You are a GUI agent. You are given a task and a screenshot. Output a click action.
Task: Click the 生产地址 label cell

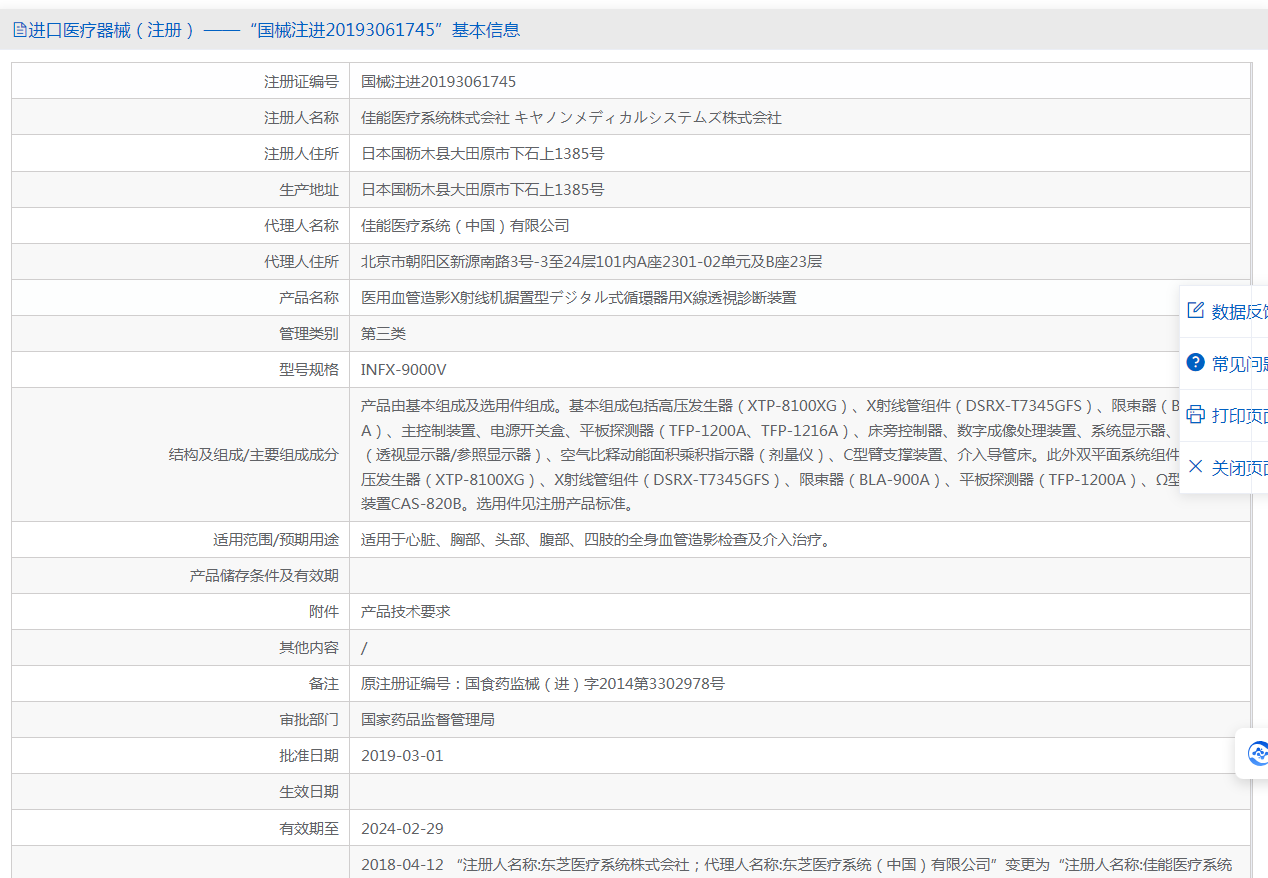click(180, 189)
